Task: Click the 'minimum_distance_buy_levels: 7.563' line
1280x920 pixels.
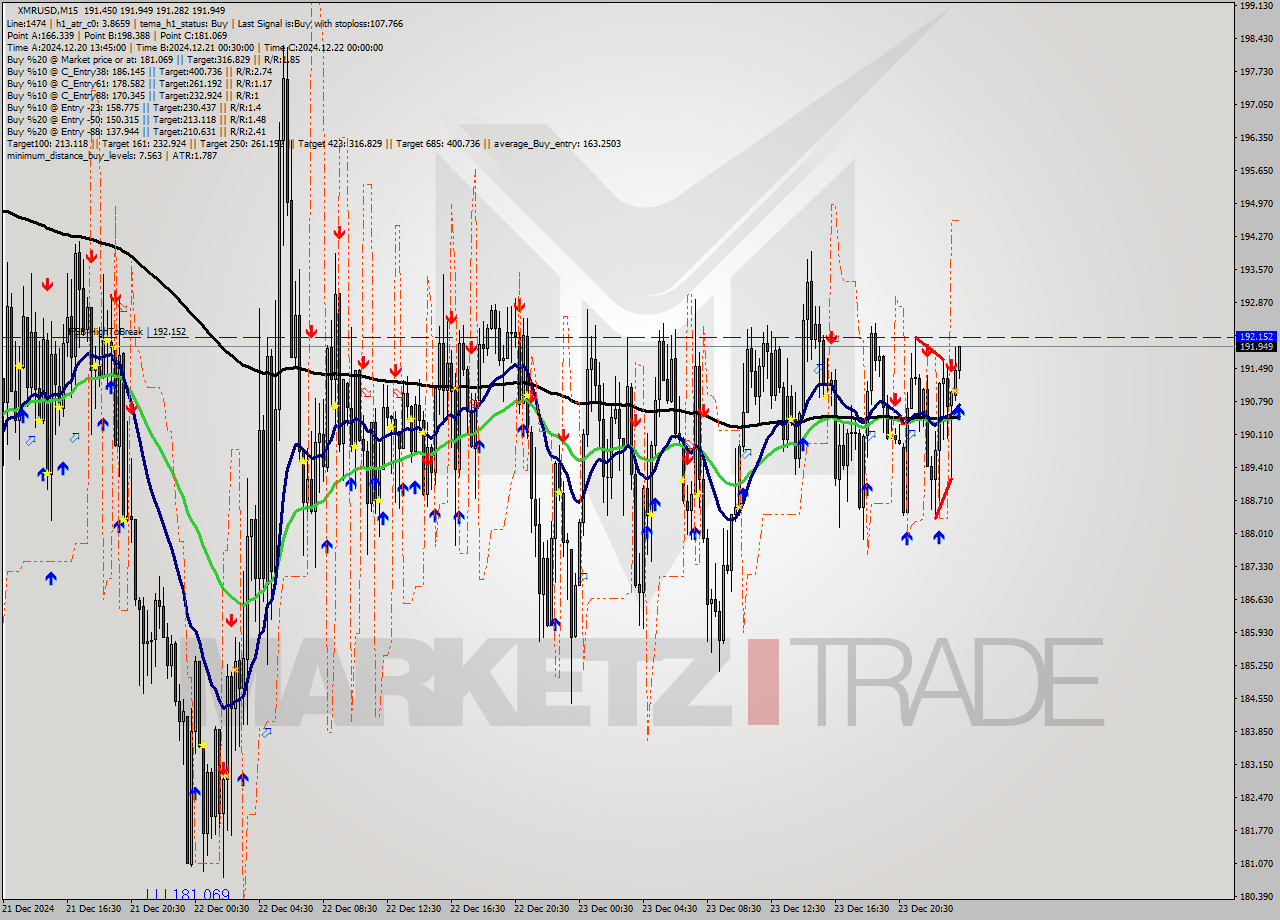Action: (112, 155)
